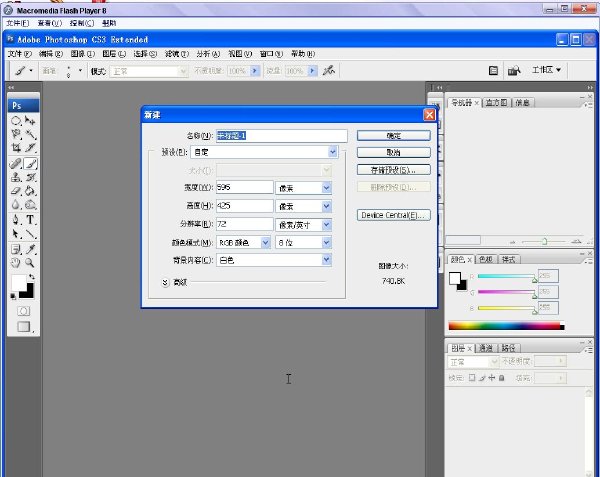600x477 pixels.
Task: Open the Photoshop Image menu
Action: pos(83,54)
